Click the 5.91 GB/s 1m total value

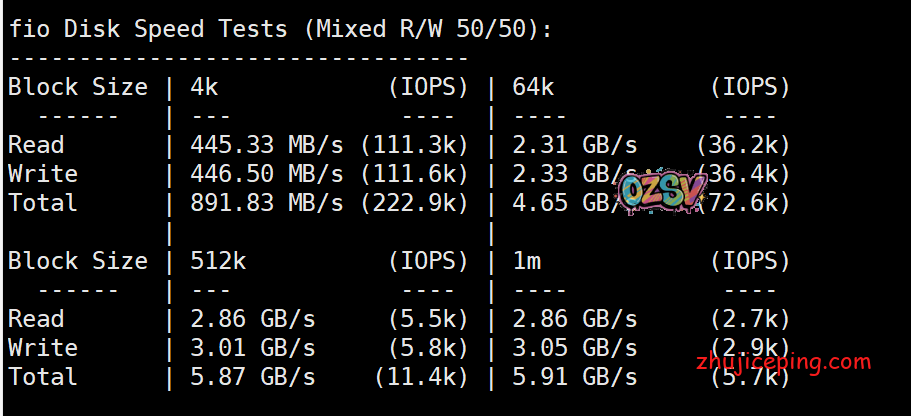click(x=574, y=377)
